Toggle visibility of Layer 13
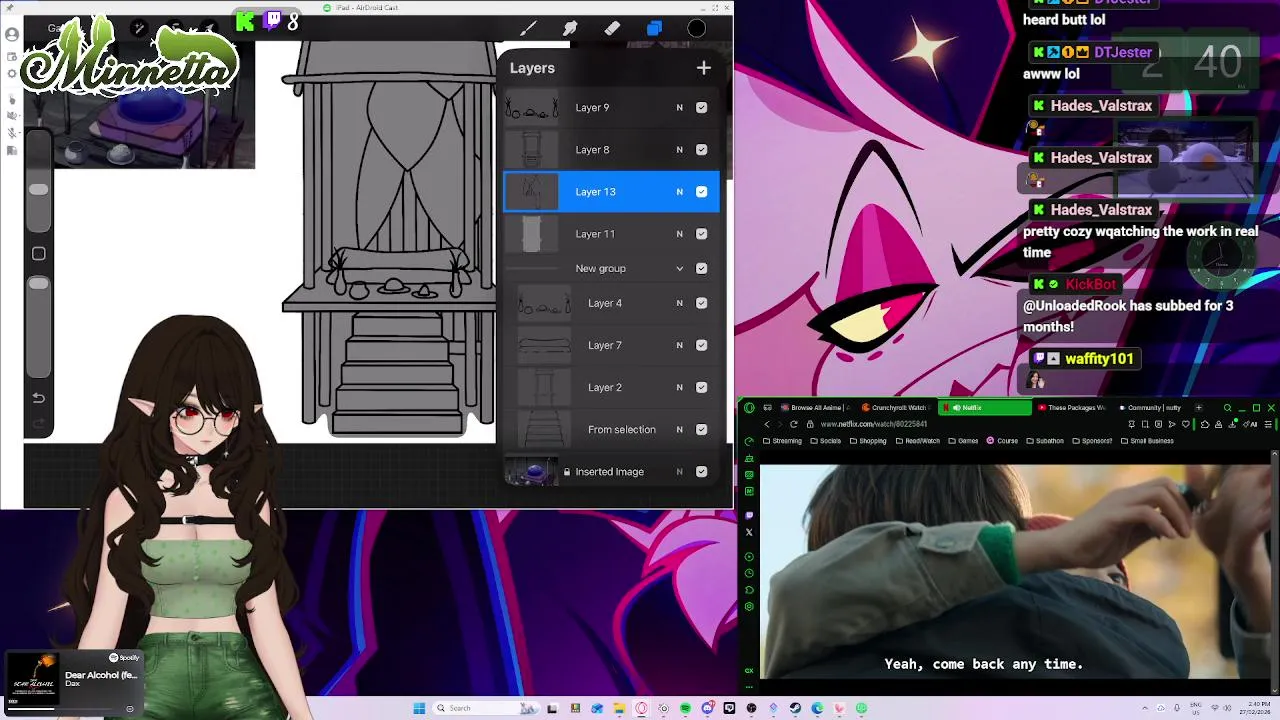1280x720 pixels. (702, 191)
